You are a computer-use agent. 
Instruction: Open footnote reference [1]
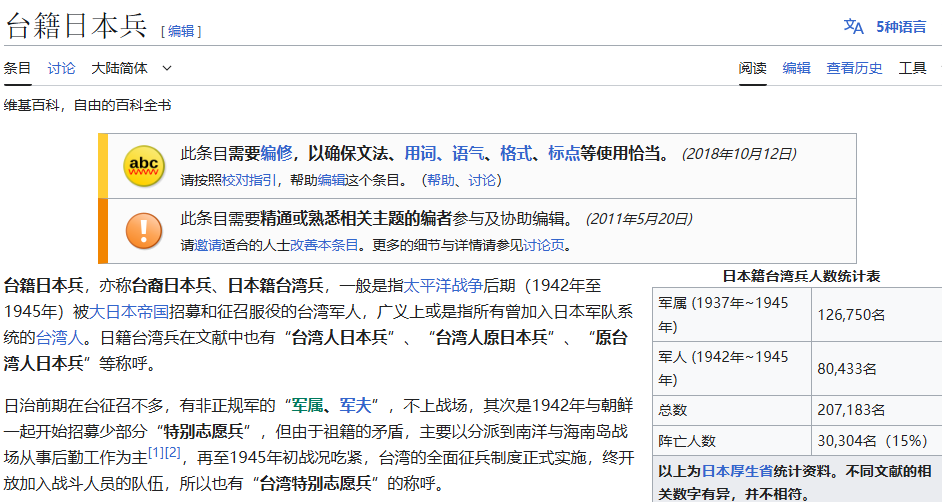point(156,452)
